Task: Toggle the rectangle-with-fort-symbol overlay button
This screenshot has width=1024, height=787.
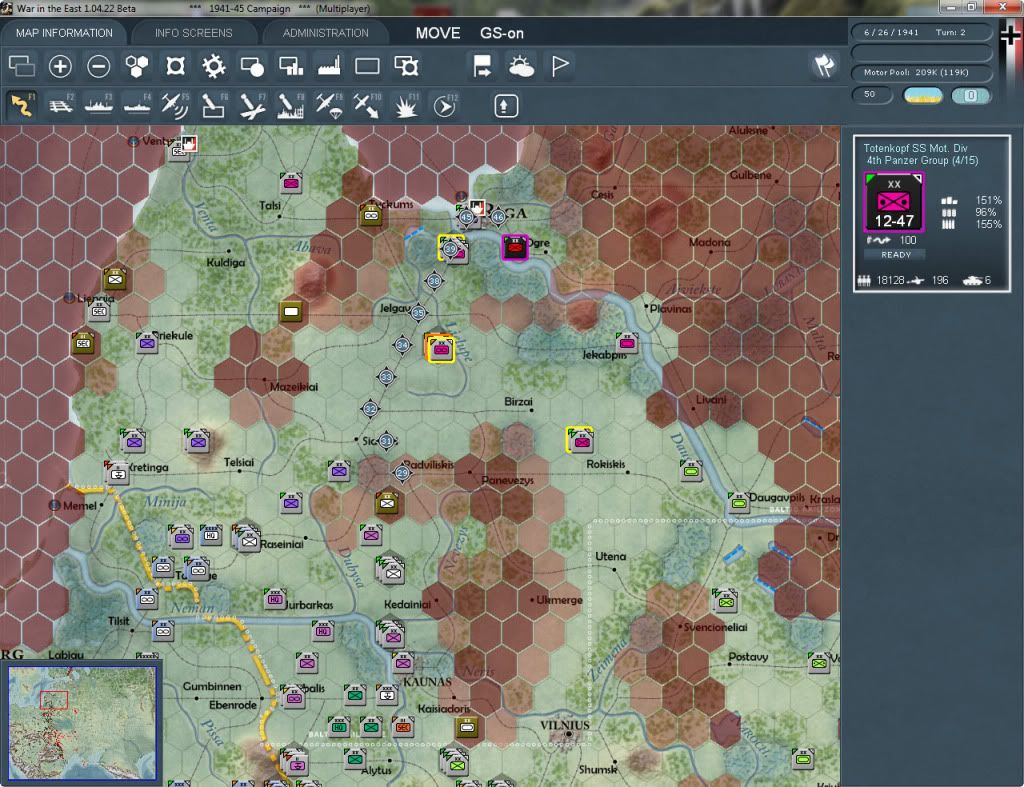Action: click(x=406, y=66)
